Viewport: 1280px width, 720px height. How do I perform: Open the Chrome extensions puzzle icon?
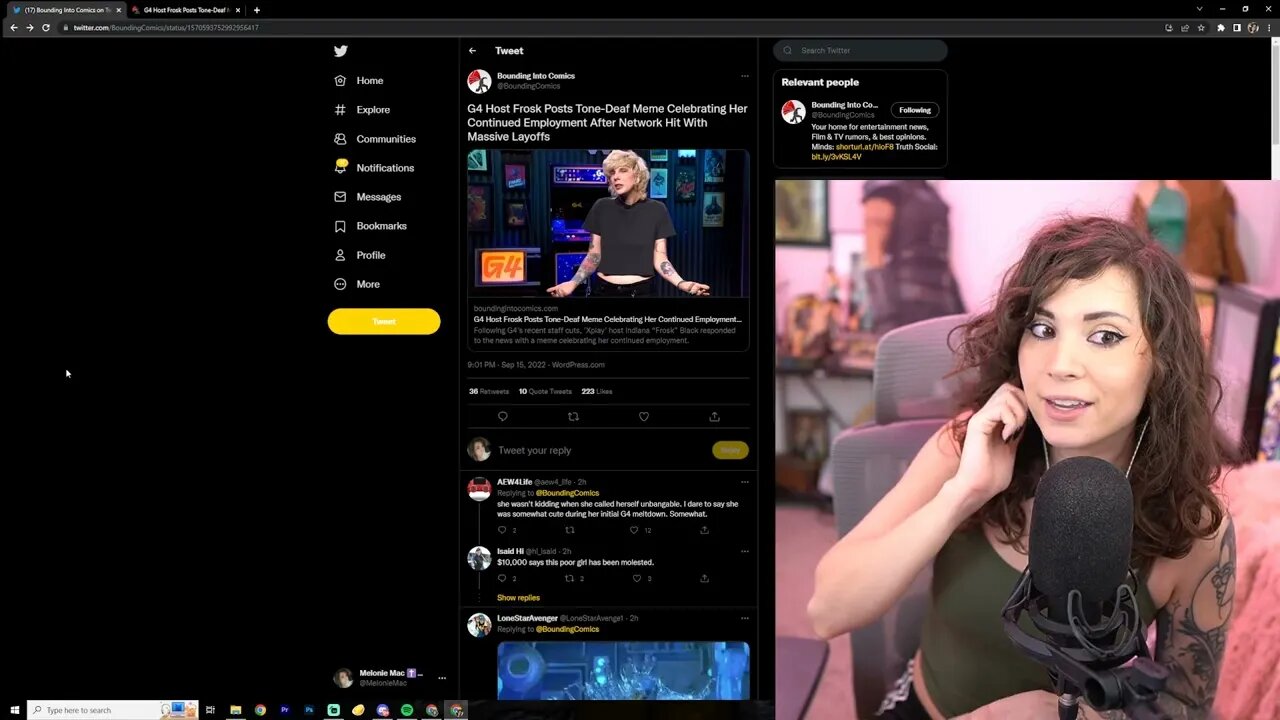(1221, 28)
